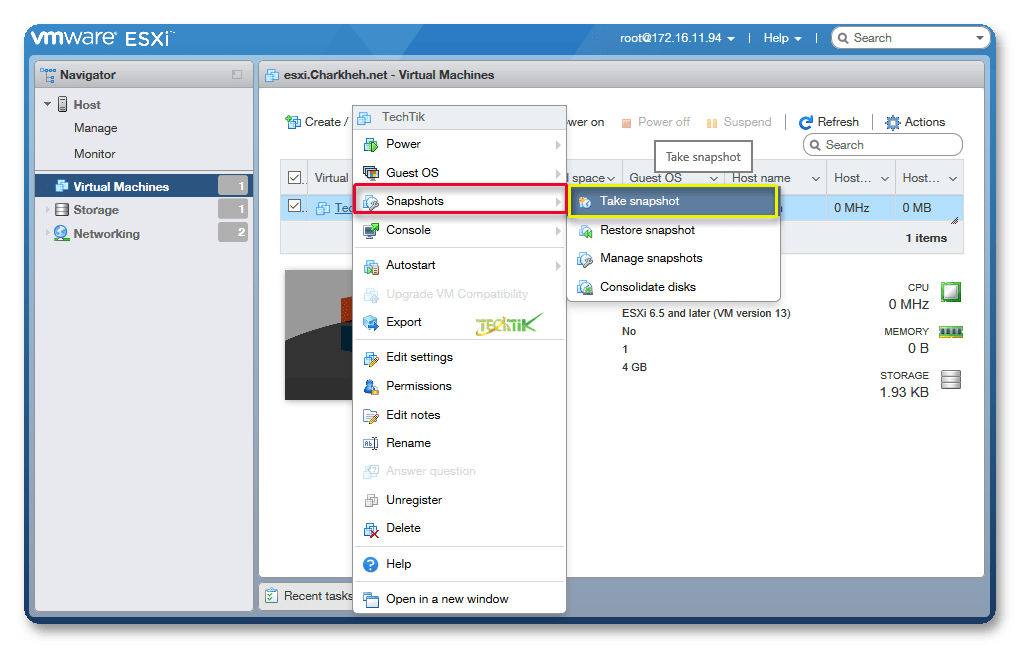Click the Consolidate disks icon
Viewport: 1020px width, 648px height.
(x=585, y=288)
